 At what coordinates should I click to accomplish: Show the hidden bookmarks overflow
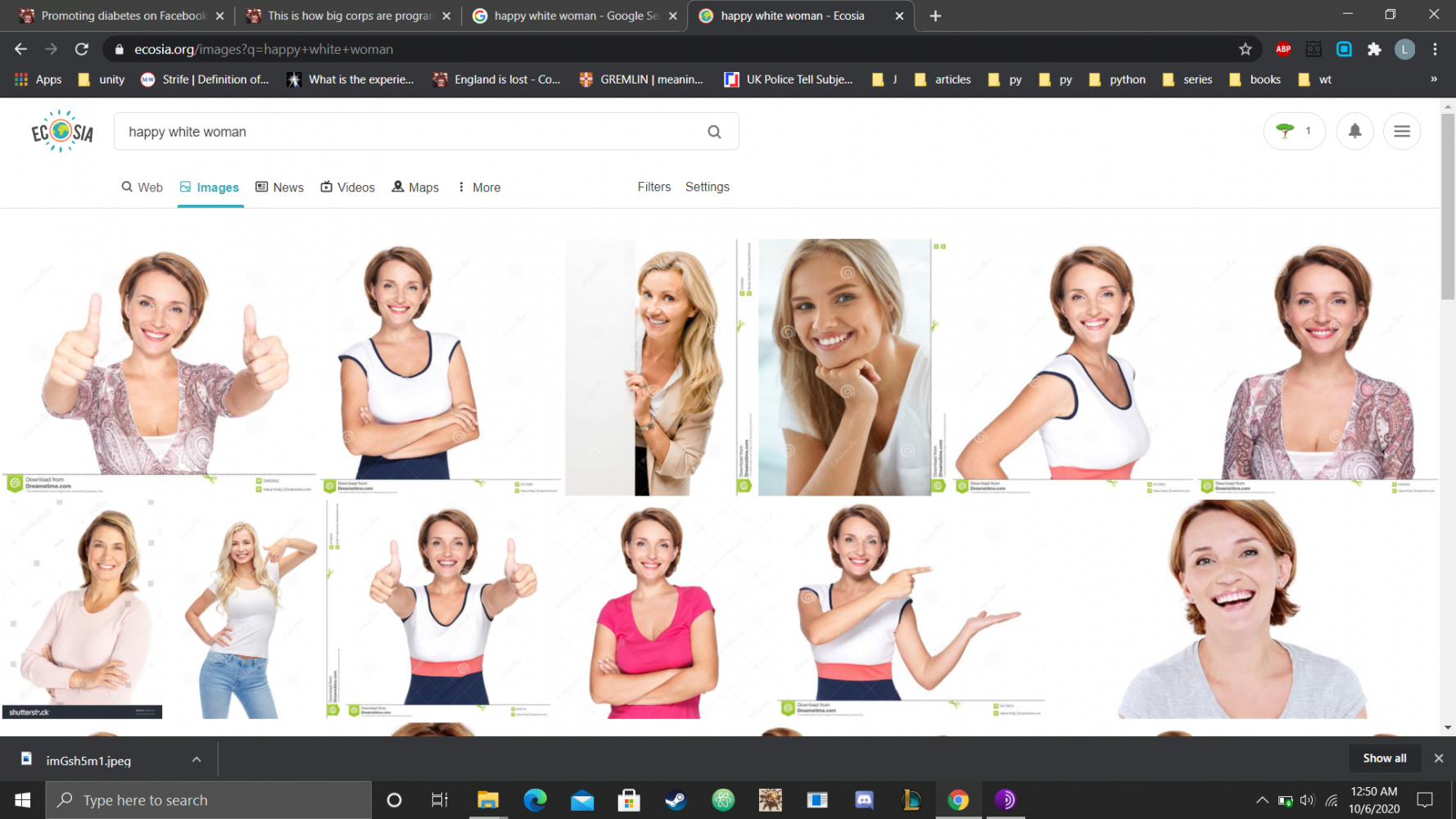point(1433,79)
